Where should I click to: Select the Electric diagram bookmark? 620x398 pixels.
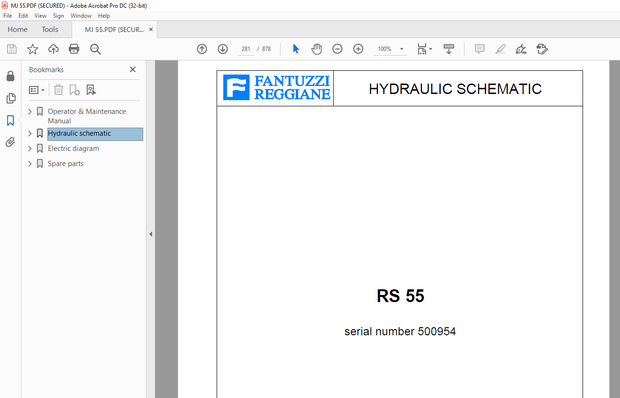74,149
